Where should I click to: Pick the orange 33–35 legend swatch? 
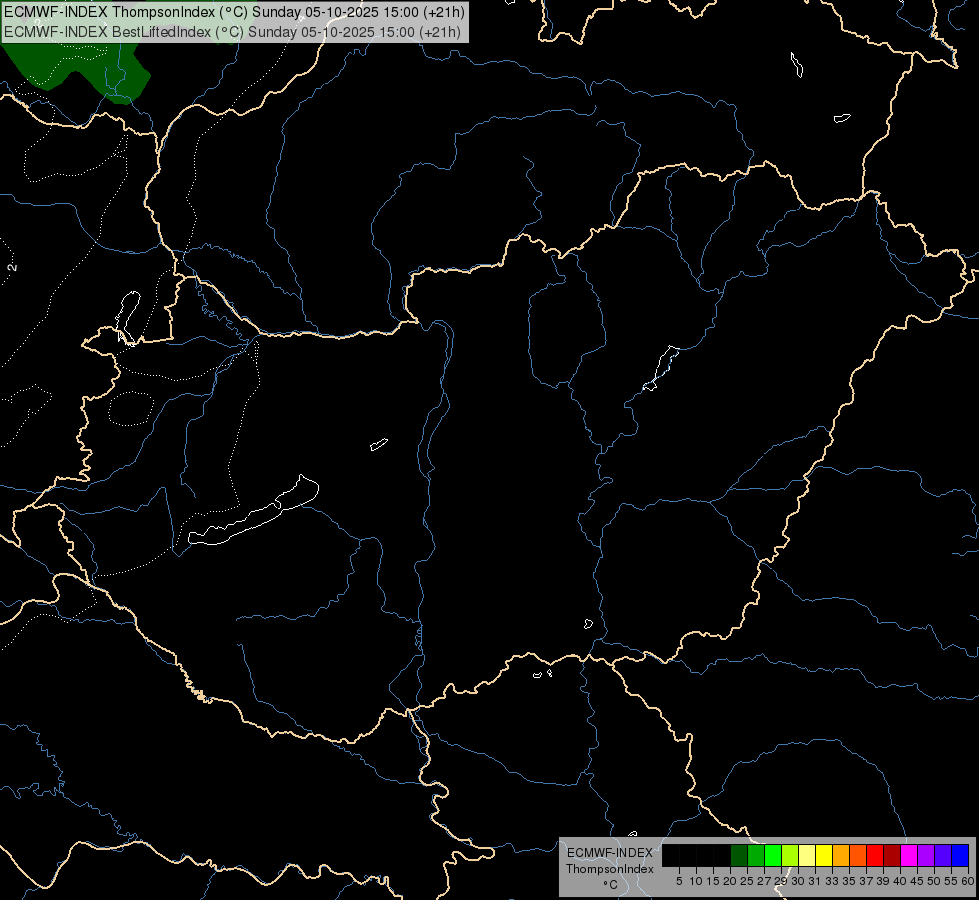(x=841, y=855)
